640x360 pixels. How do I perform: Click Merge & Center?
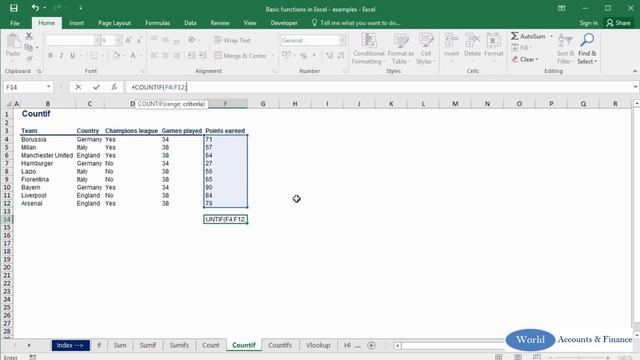pyautogui.click(x=240, y=56)
